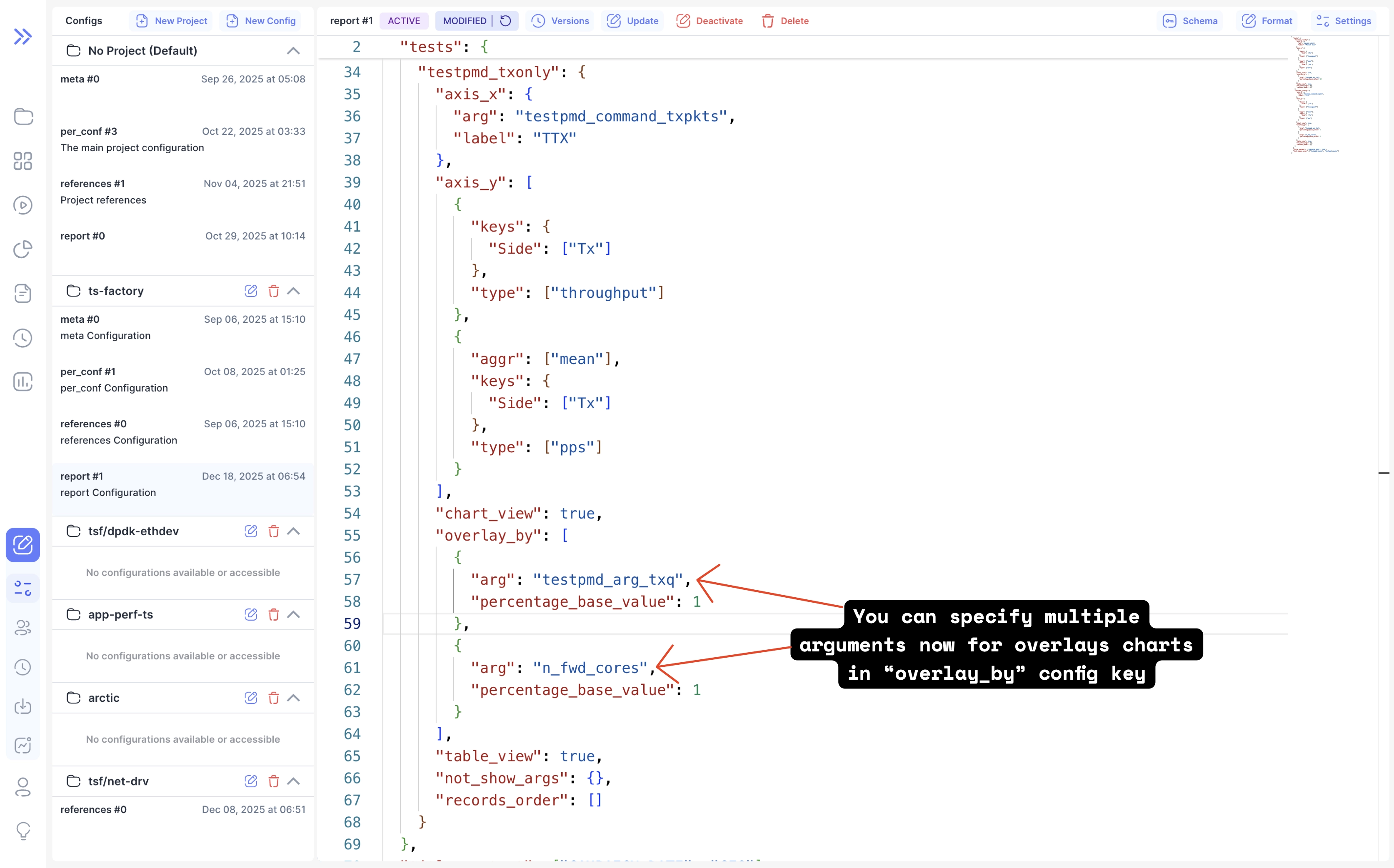Click the edit icon for ts-factory project
The height and width of the screenshot is (868, 1394).
[251, 291]
